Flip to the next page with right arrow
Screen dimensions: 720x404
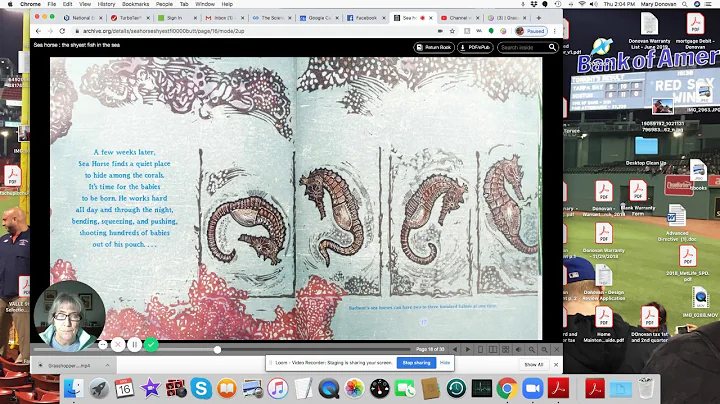pos(467,349)
